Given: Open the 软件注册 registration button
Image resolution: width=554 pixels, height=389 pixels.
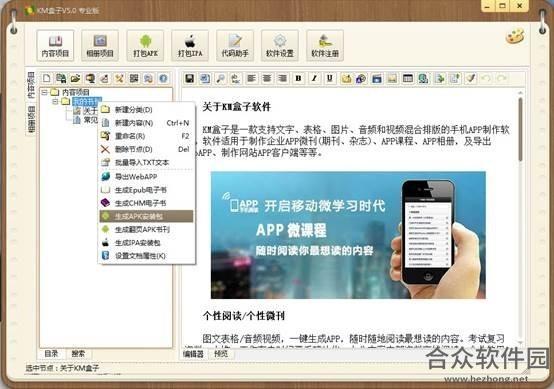Looking at the screenshot, I should point(325,45).
